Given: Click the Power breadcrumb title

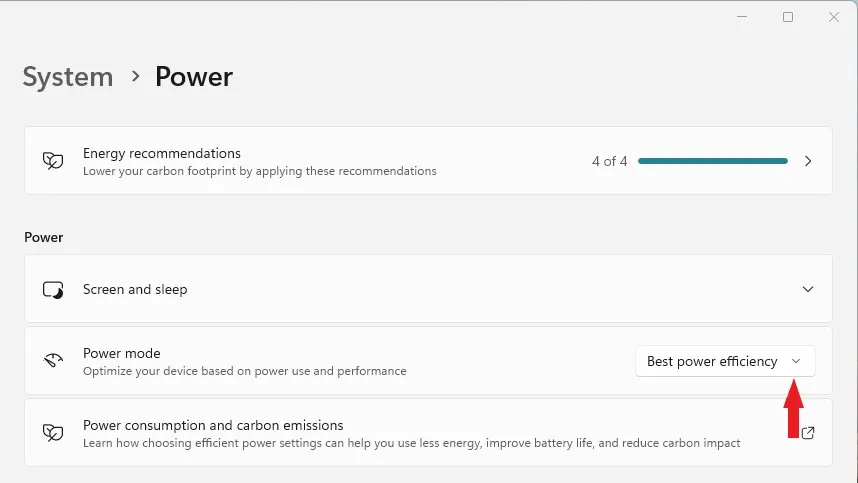Looking at the screenshot, I should tap(194, 77).
